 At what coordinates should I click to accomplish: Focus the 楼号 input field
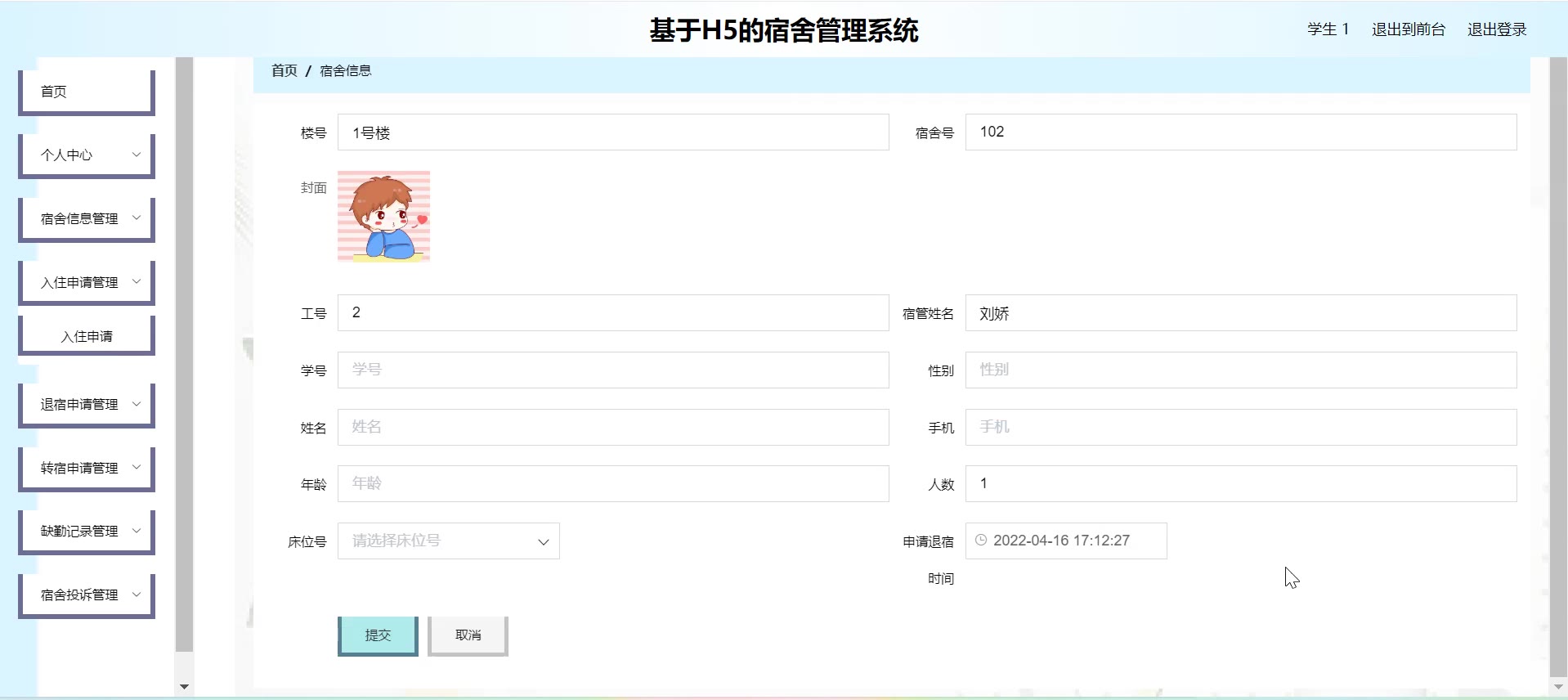613,132
